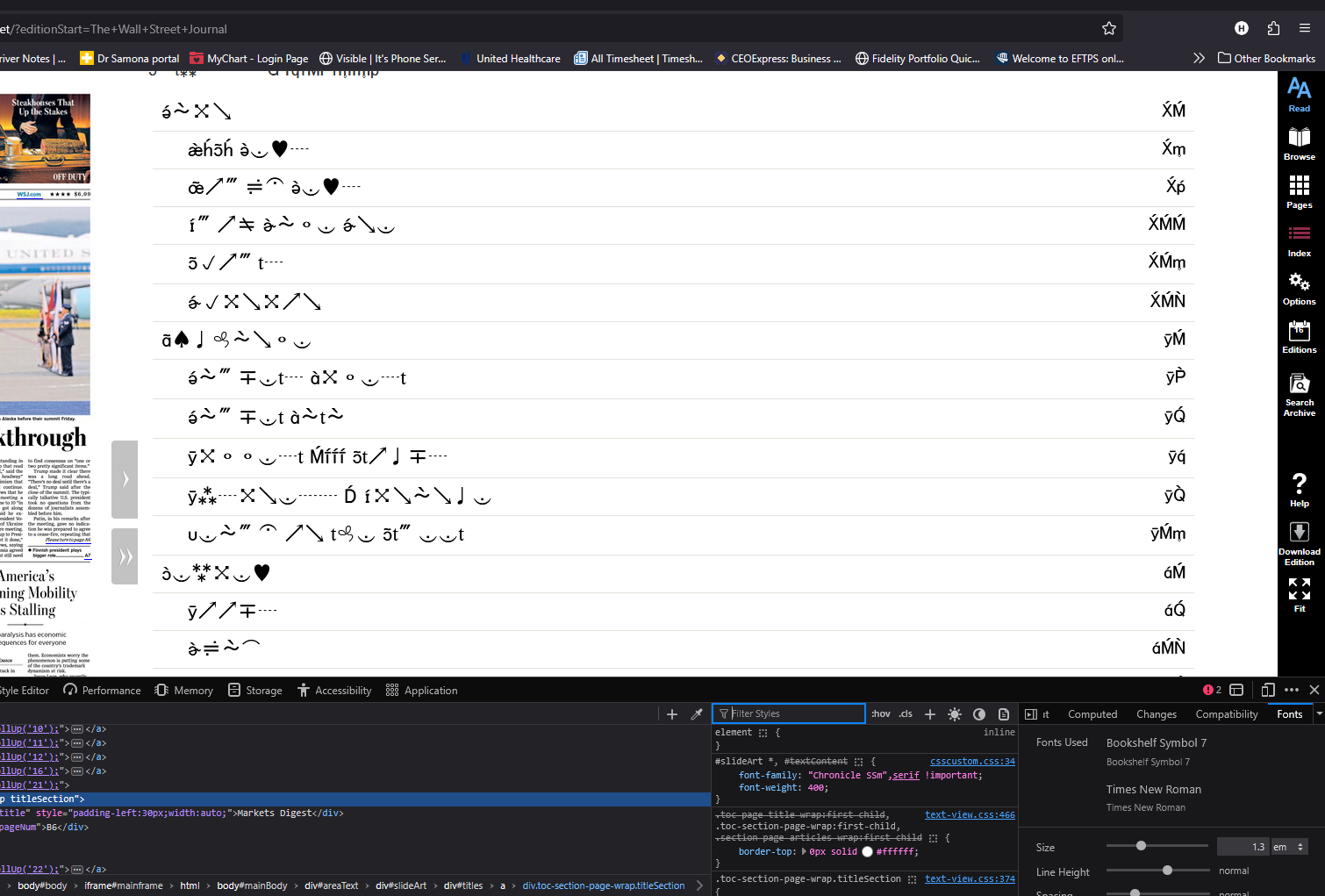Image resolution: width=1325 pixels, height=896 pixels.
Task: Switch to the Memory tab
Action: click(184, 691)
